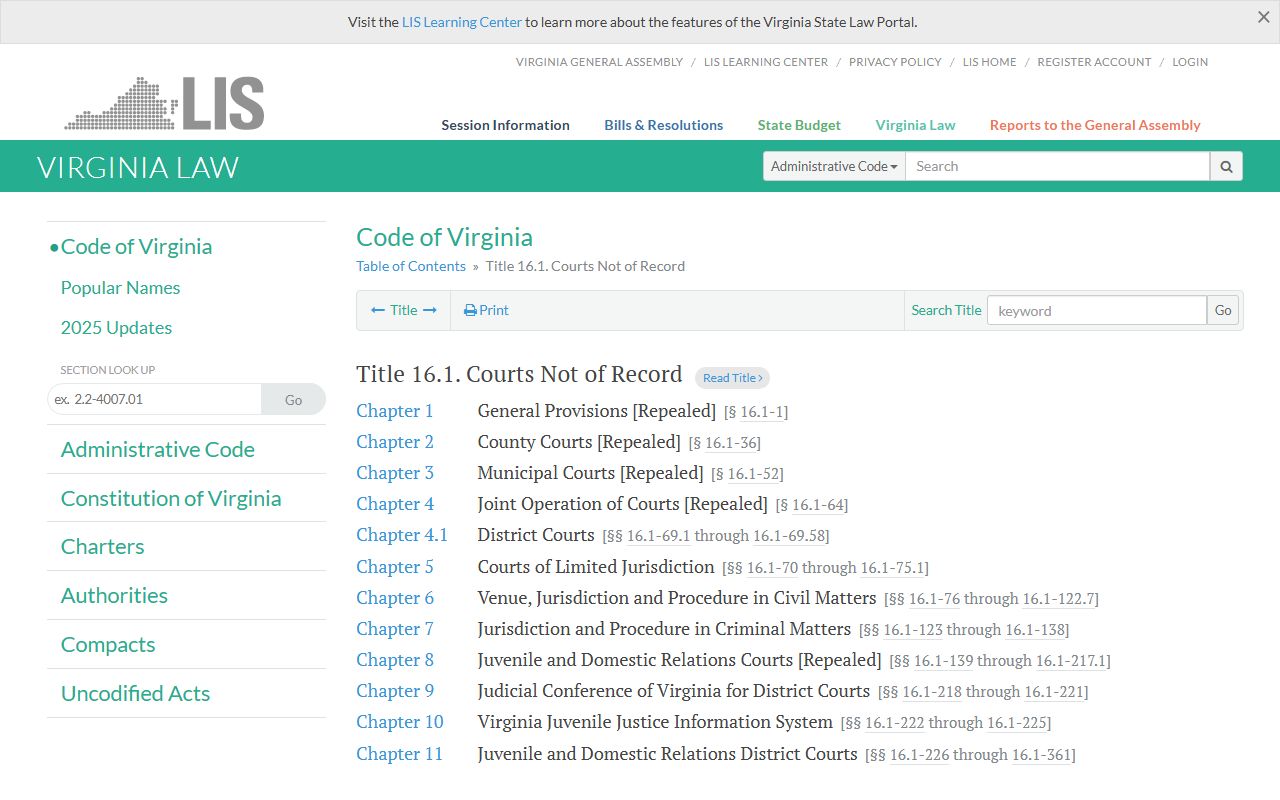Open section 16.1-123 link
The image size is (1280, 800).
click(x=913, y=630)
